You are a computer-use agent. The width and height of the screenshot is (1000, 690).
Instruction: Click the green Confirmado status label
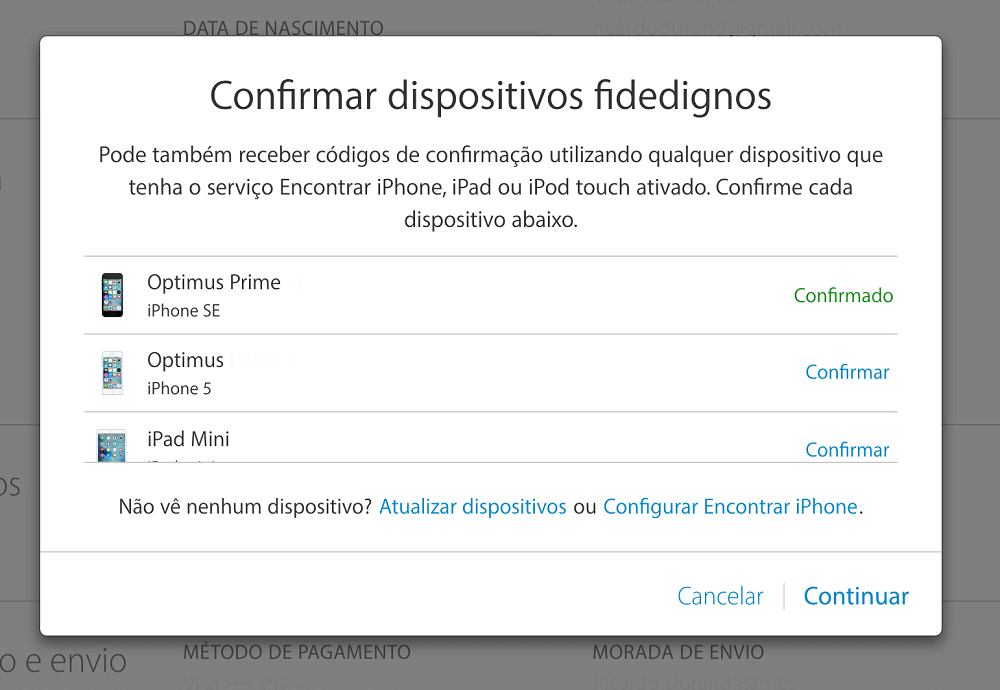[843, 295]
